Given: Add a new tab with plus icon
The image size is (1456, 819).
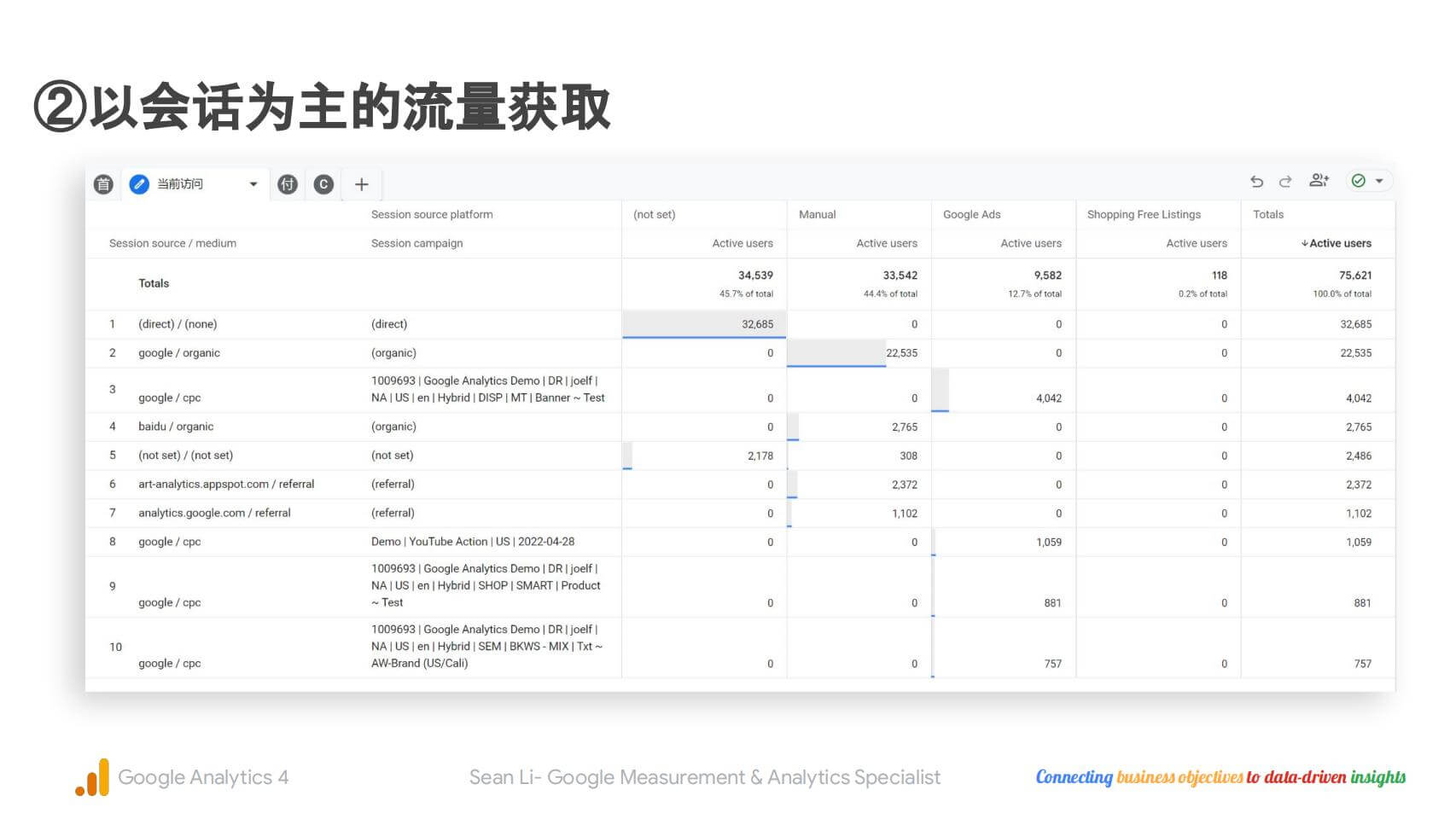Looking at the screenshot, I should click(361, 184).
